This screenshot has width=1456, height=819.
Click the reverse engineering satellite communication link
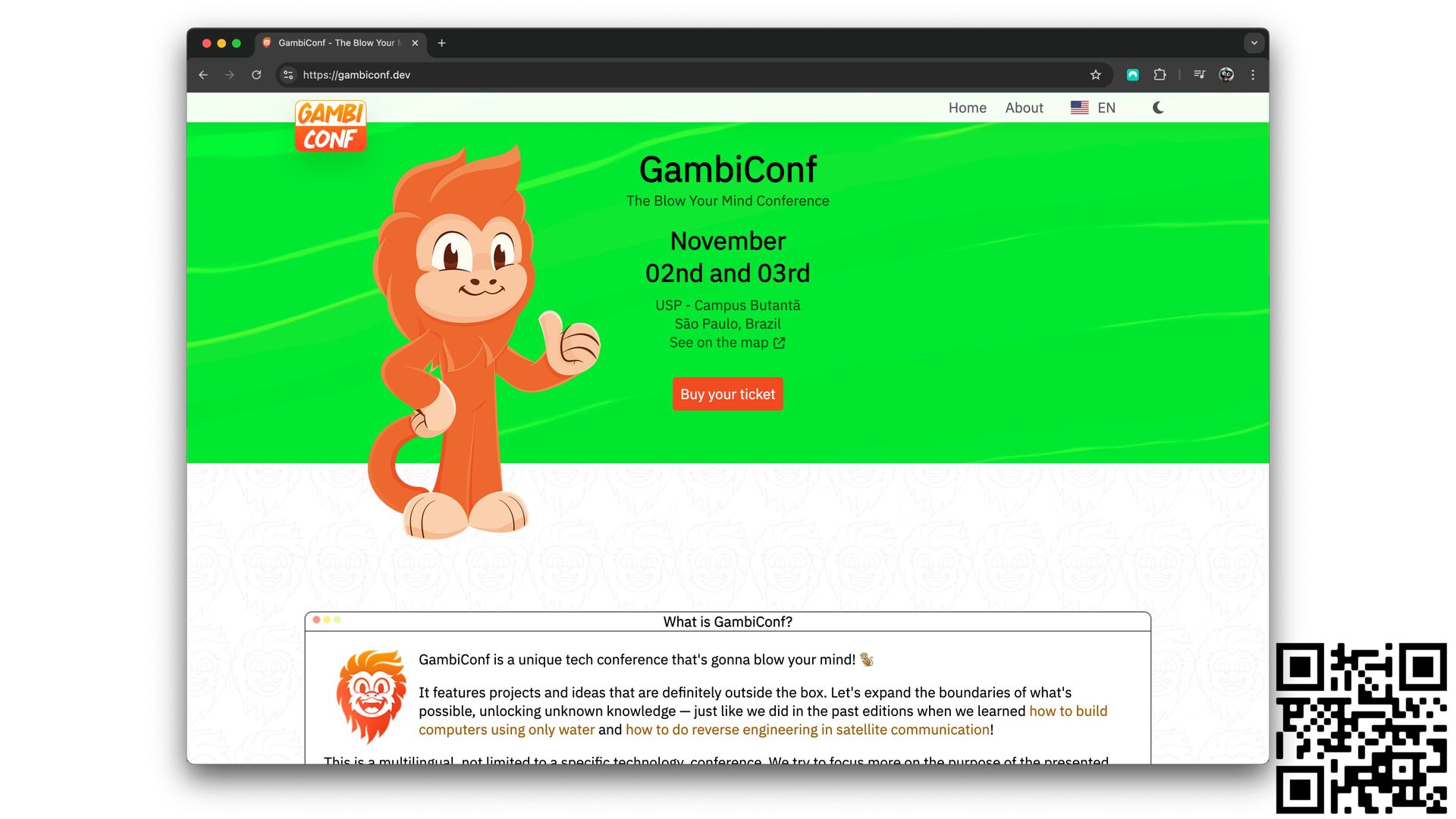click(x=808, y=730)
